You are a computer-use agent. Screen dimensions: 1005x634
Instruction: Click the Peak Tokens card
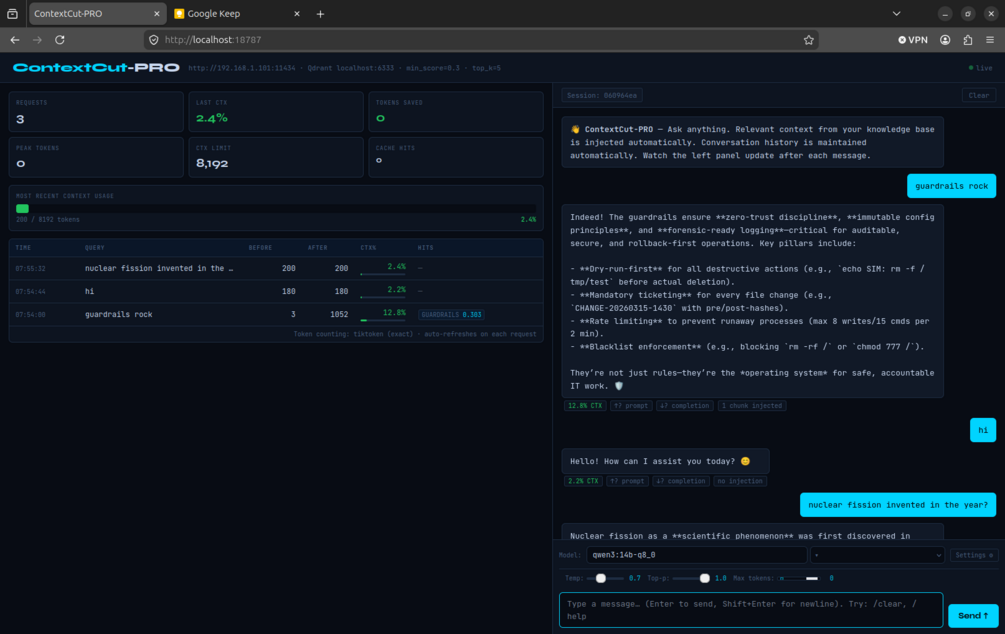click(x=96, y=157)
